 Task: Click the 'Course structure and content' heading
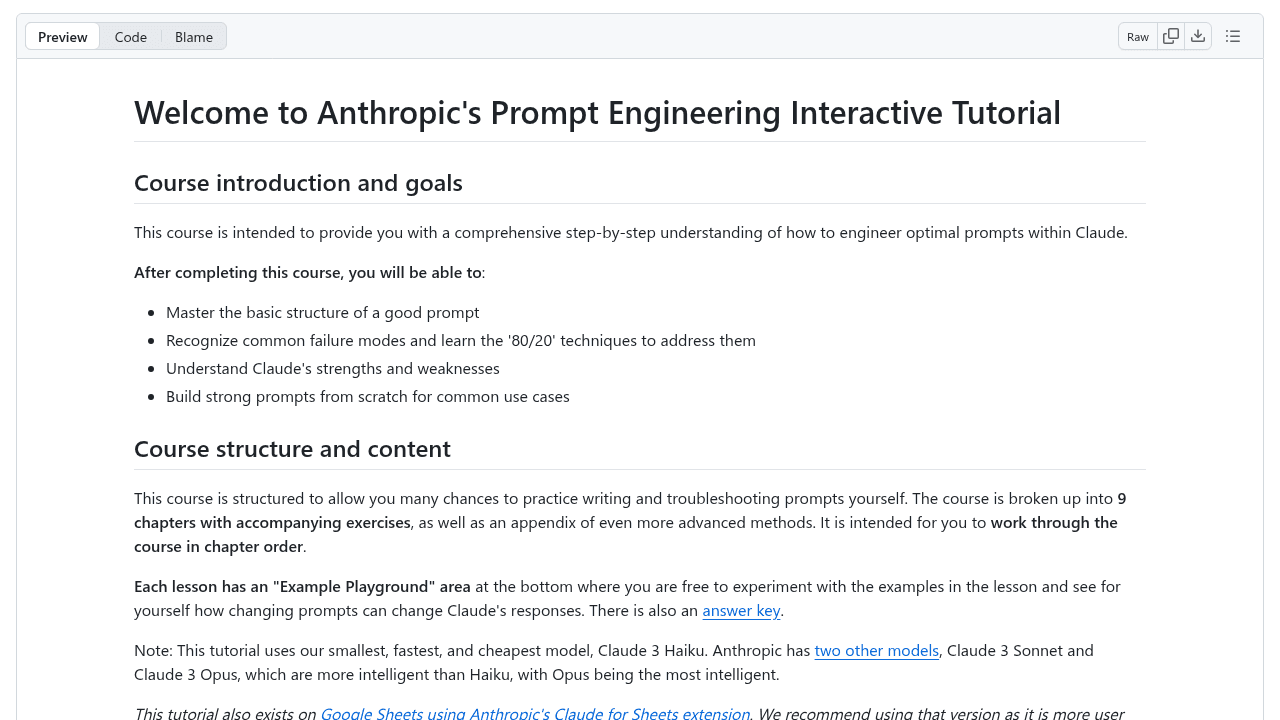click(292, 449)
